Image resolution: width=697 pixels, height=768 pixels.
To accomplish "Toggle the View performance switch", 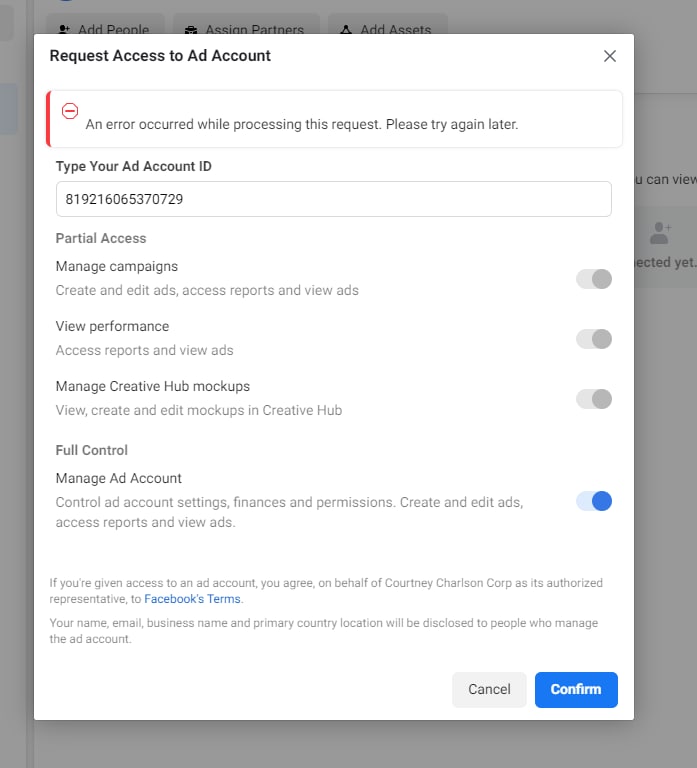I will coord(594,339).
